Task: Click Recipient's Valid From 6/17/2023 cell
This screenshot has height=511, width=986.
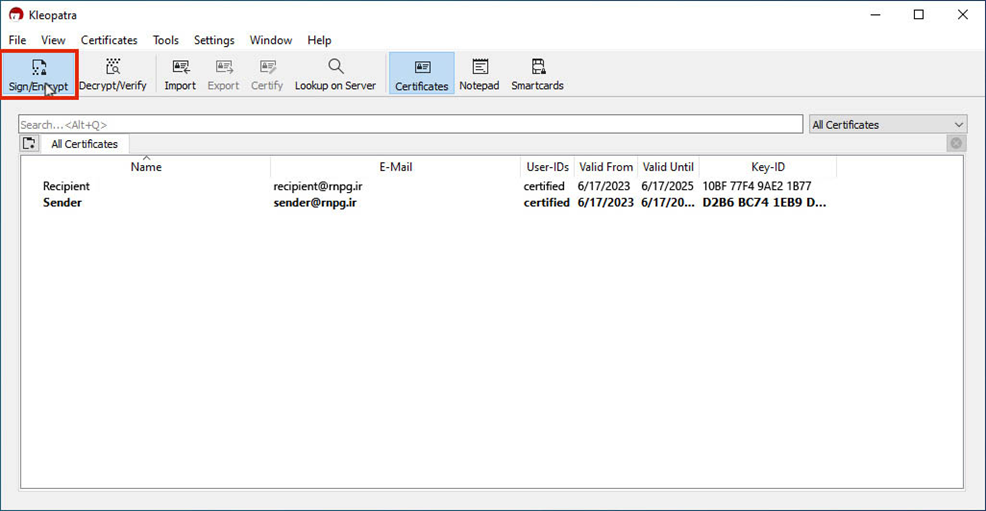Action: (604, 186)
